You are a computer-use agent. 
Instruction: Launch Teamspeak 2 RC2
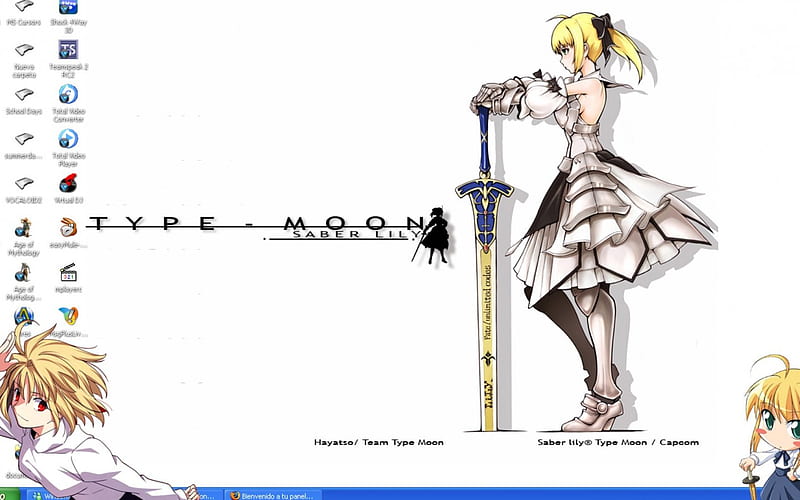pyautogui.click(x=68, y=59)
